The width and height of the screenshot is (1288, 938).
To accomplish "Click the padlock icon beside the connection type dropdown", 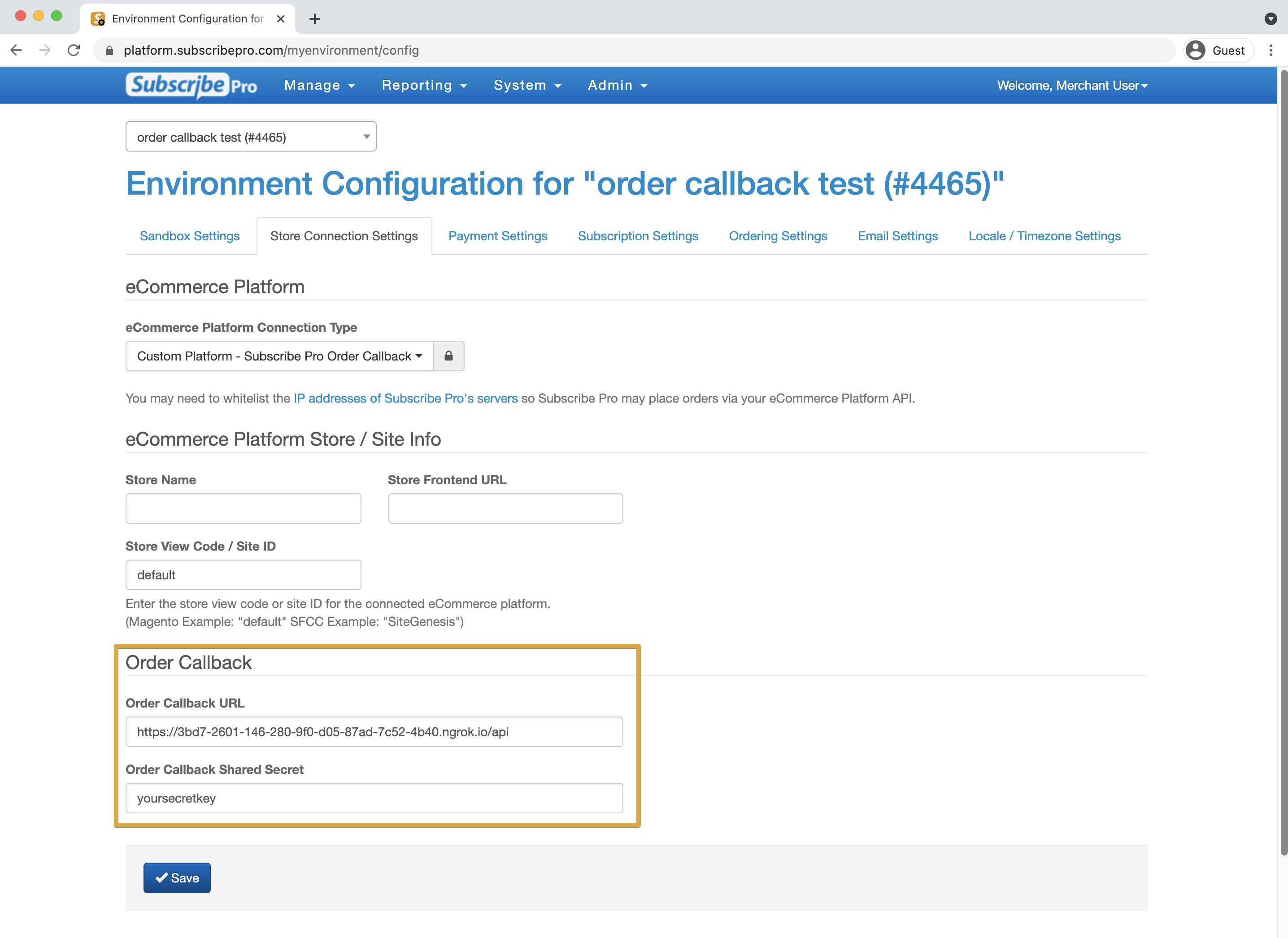I will pos(448,356).
